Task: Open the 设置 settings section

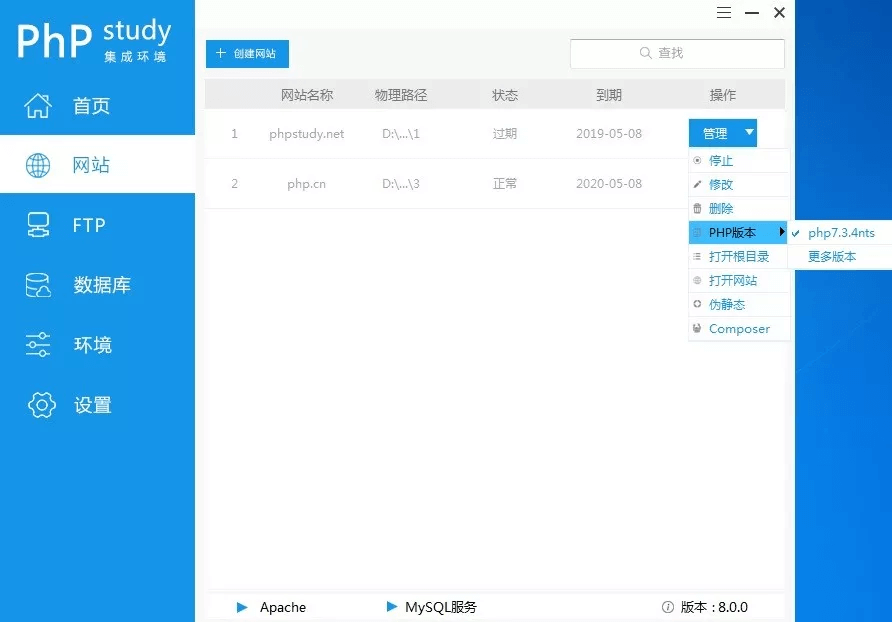Action: (x=92, y=405)
